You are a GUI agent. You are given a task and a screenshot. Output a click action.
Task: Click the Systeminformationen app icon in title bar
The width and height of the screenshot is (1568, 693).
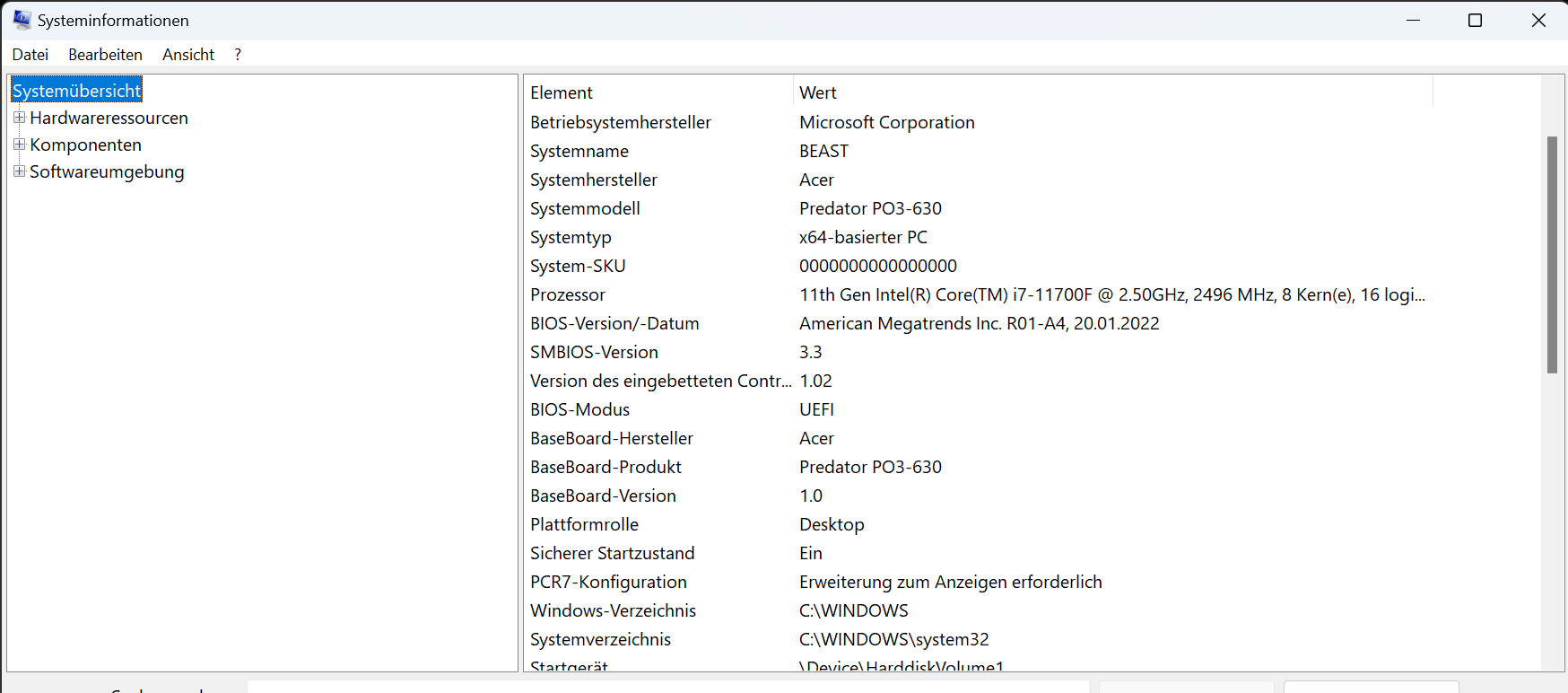22,20
